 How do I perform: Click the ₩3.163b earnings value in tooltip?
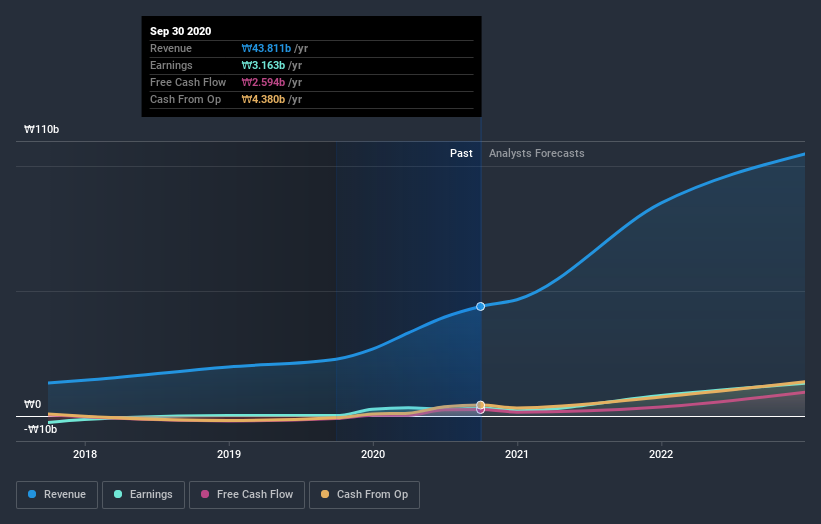click(x=263, y=65)
